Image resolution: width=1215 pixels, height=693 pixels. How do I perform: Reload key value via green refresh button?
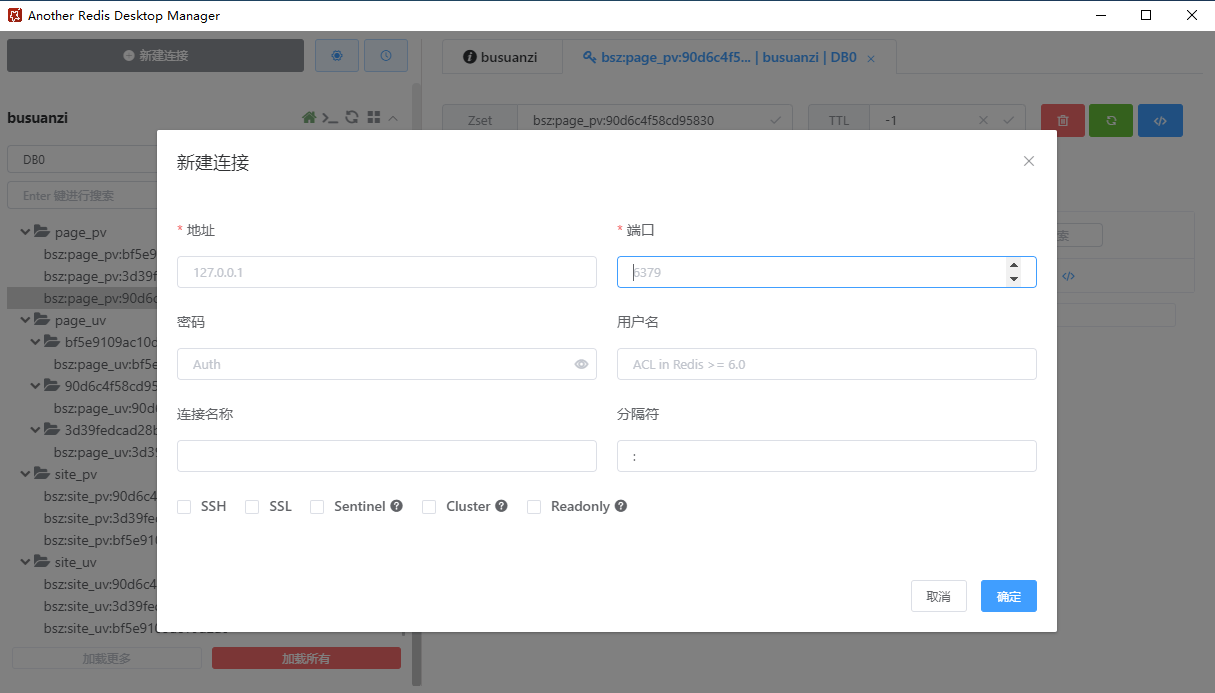pos(1111,119)
